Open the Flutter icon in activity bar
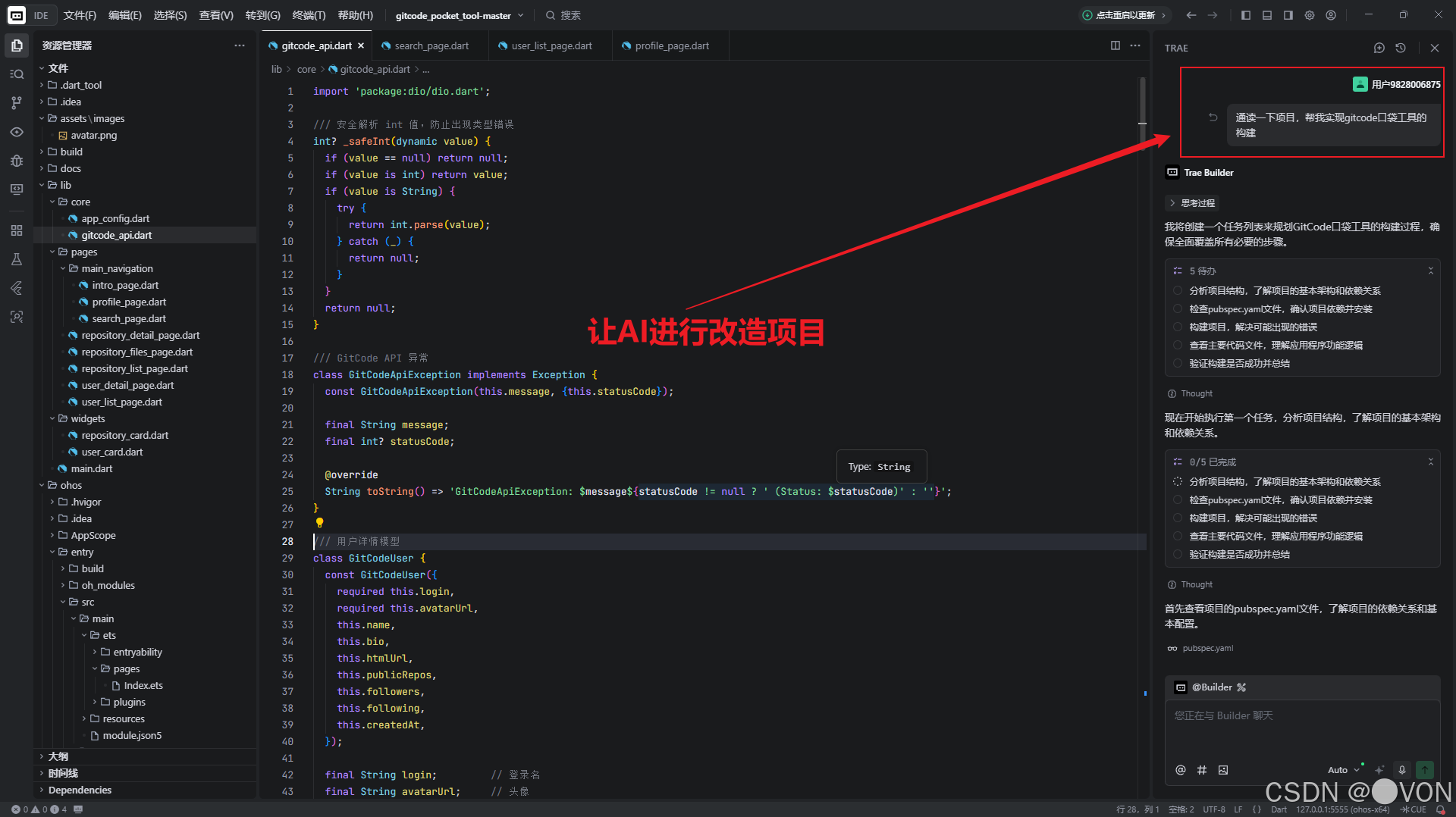 click(x=17, y=288)
